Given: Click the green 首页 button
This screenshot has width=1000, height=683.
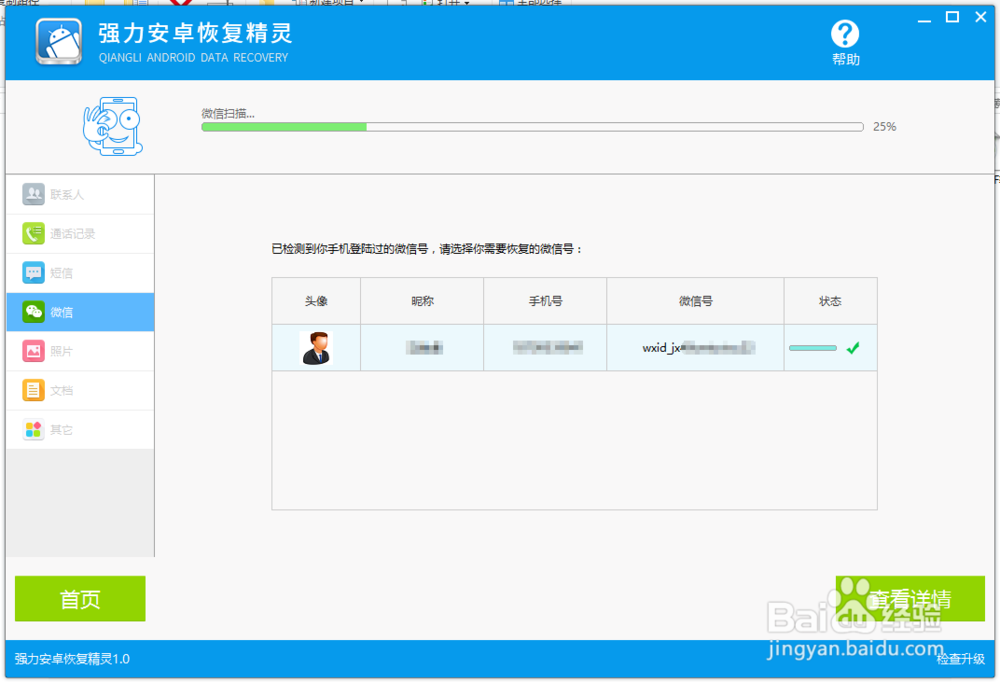Looking at the screenshot, I should [x=80, y=598].
